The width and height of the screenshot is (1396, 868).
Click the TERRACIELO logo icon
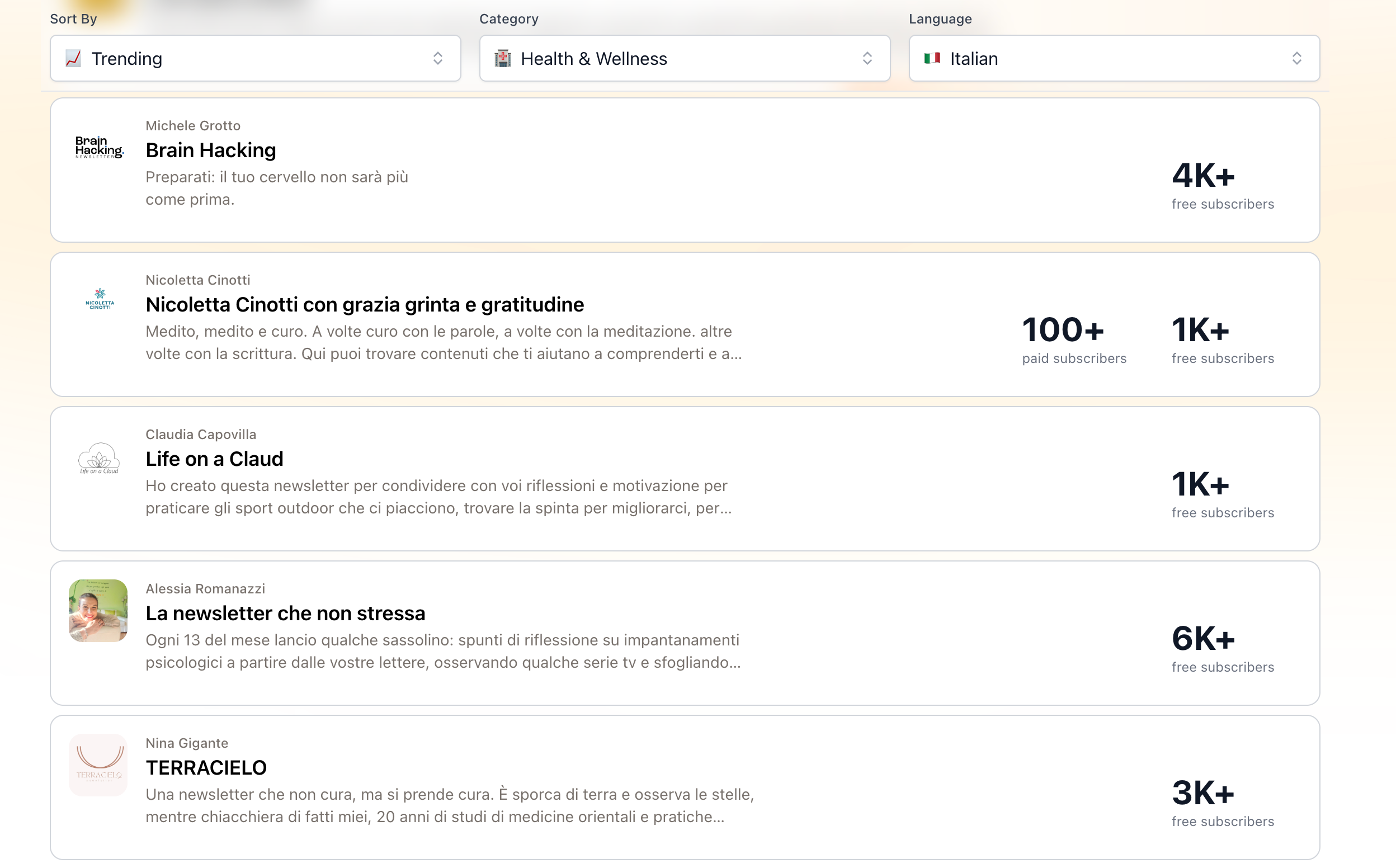pyautogui.click(x=98, y=764)
